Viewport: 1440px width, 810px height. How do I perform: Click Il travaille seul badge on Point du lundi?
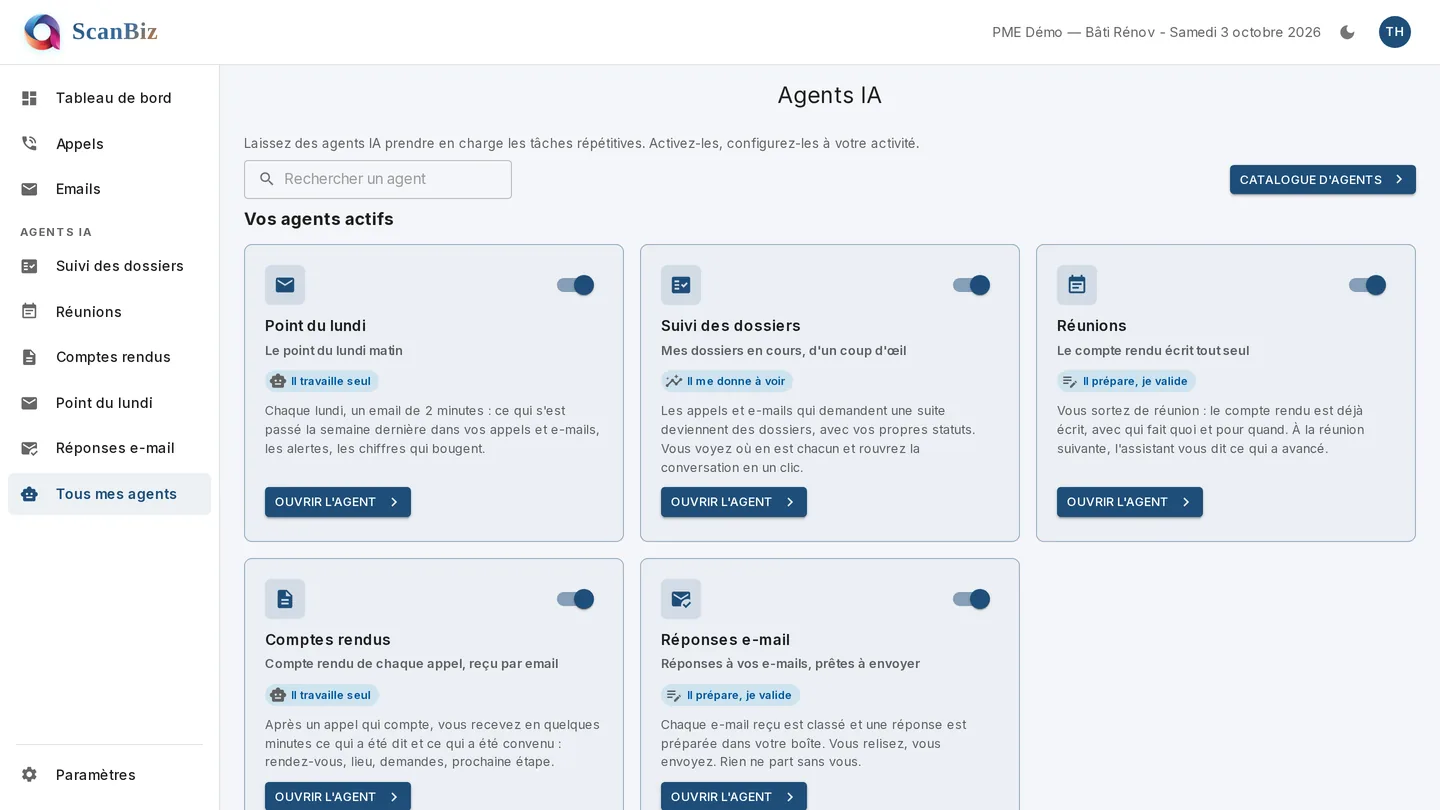click(x=322, y=381)
